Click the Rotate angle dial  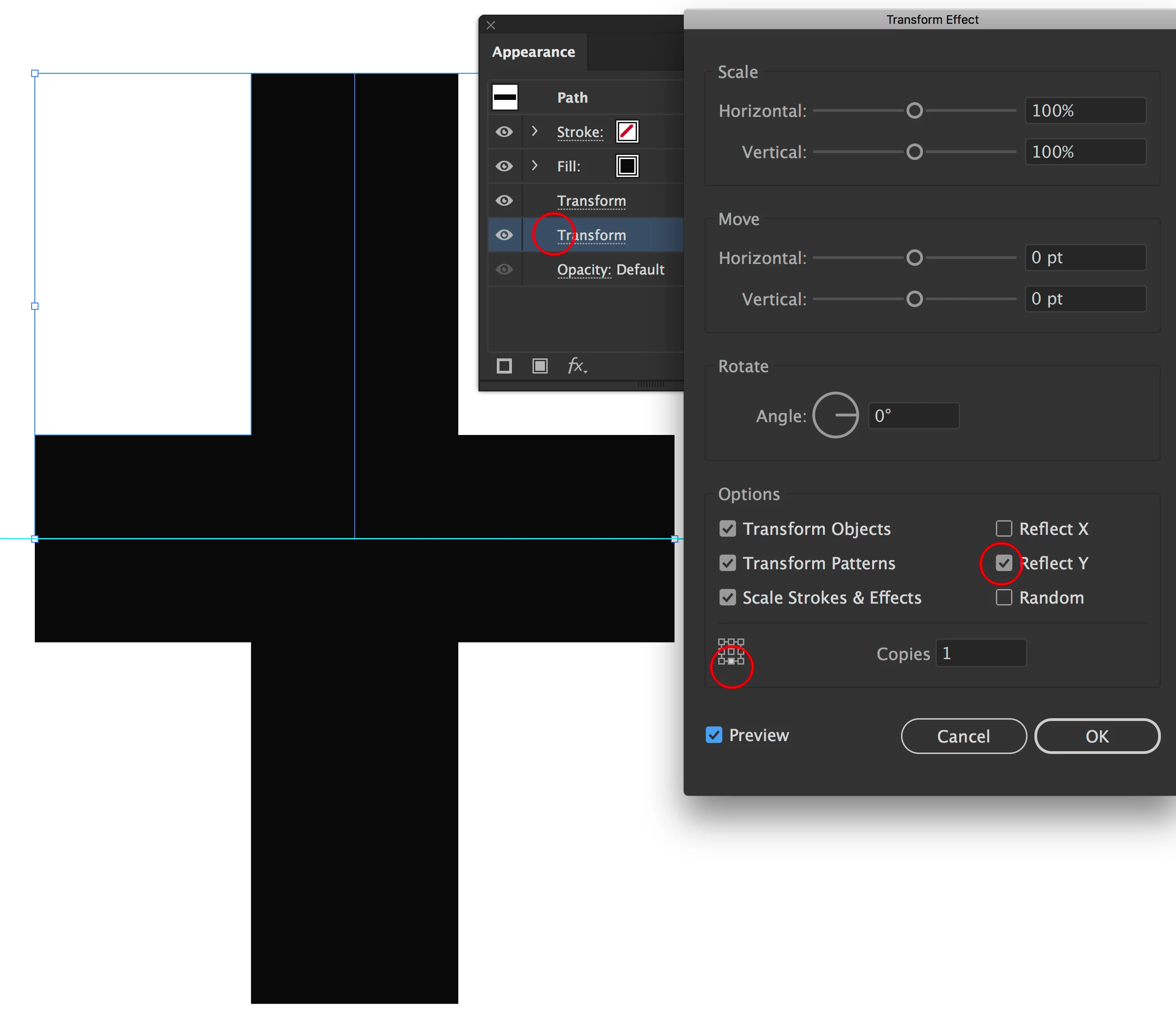(x=835, y=415)
